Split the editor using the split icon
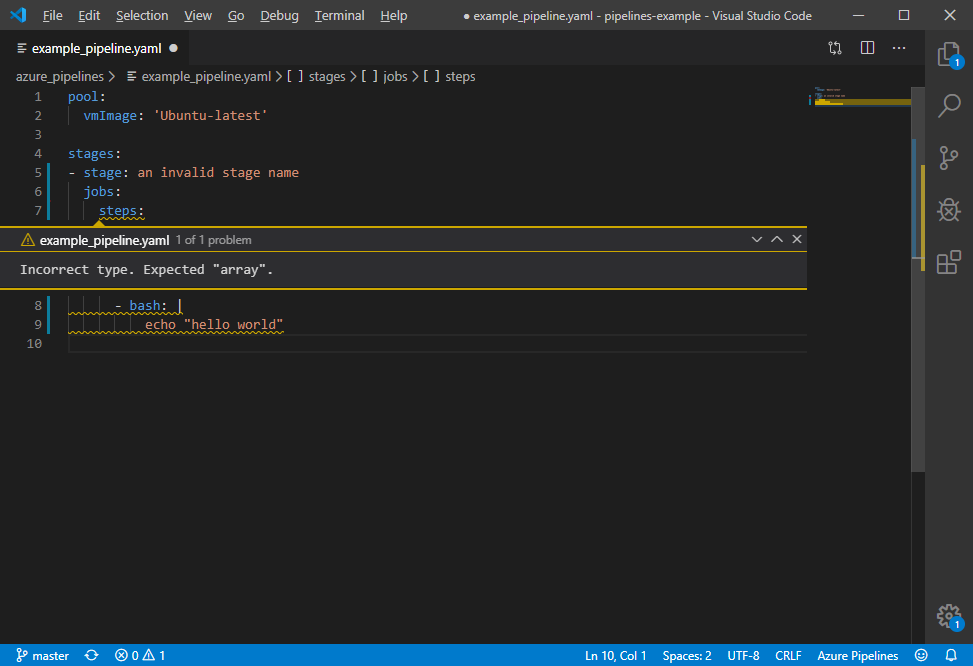 pos(866,47)
